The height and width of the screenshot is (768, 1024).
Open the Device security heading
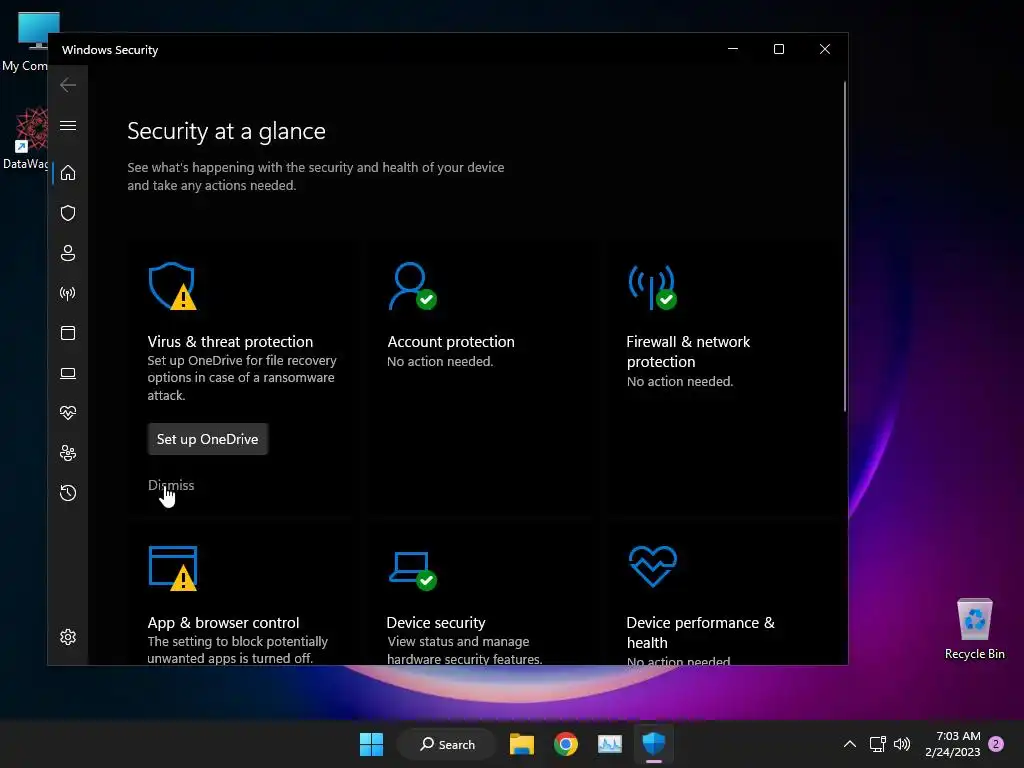pyautogui.click(x=436, y=622)
